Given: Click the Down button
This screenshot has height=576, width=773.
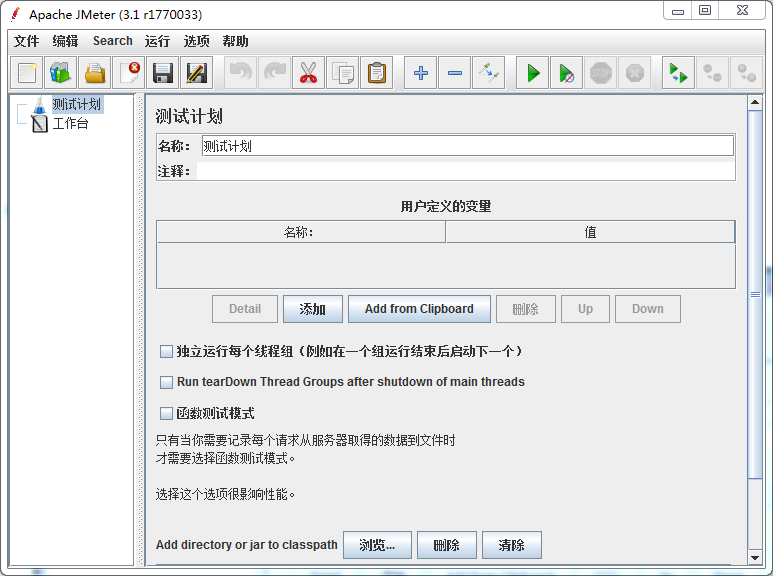Looking at the screenshot, I should [648, 309].
